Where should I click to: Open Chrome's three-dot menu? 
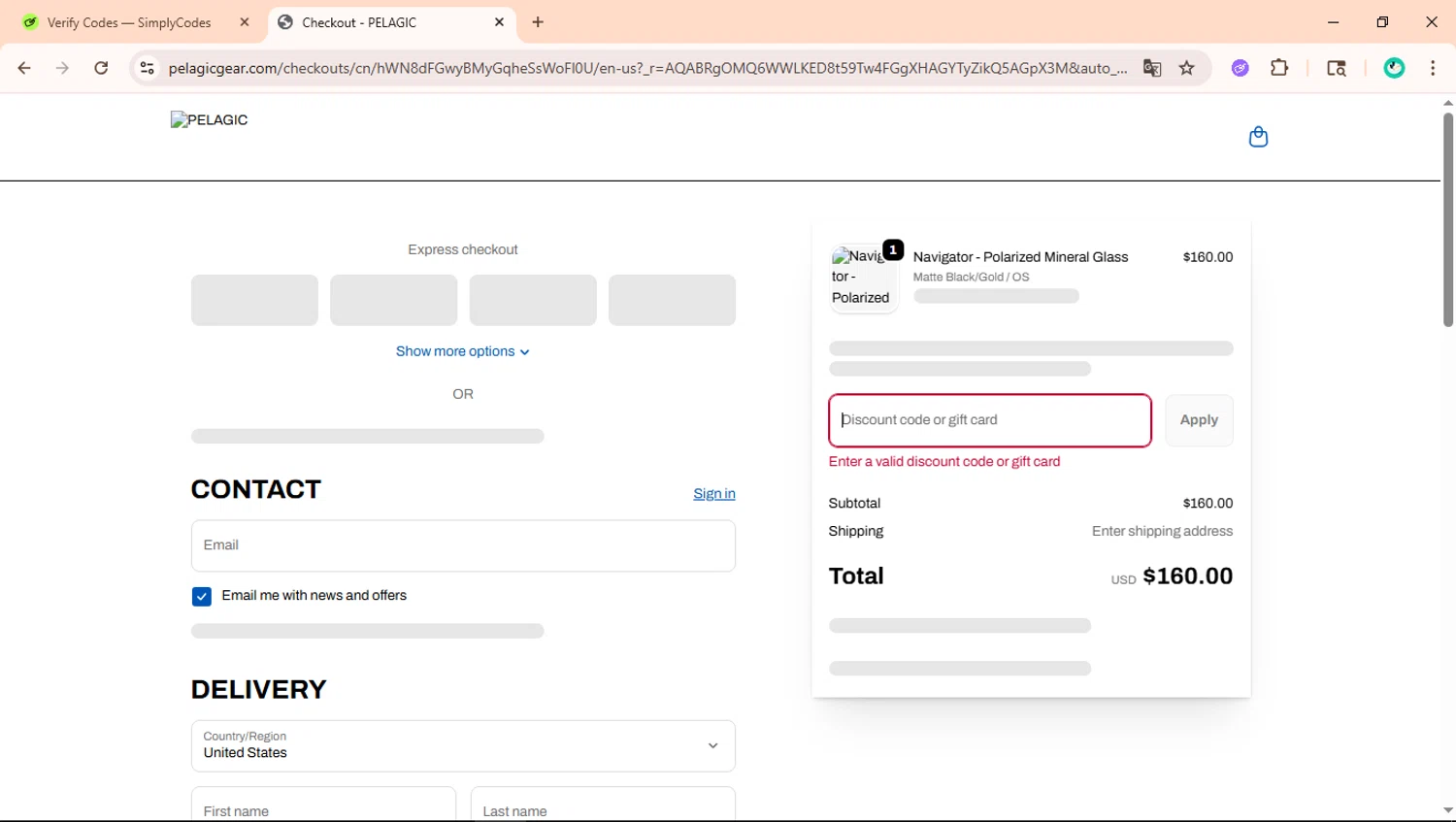click(1433, 68)
